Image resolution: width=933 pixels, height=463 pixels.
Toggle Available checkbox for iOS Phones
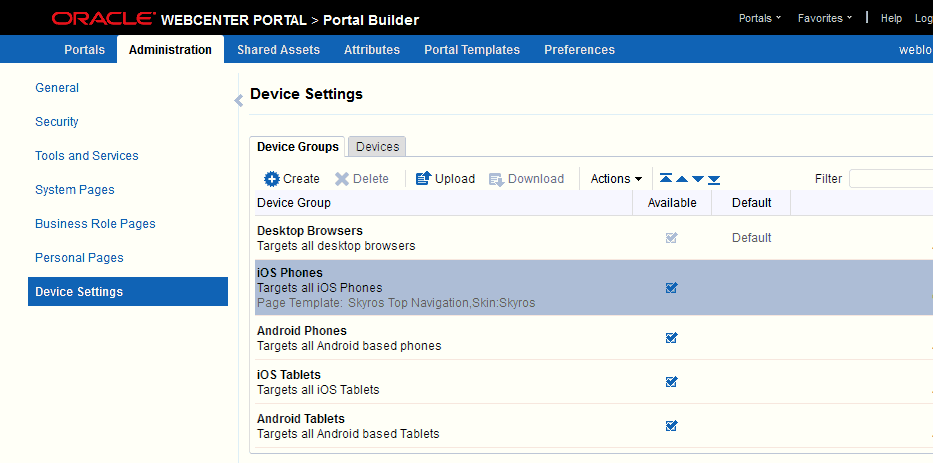click(671, 288)
